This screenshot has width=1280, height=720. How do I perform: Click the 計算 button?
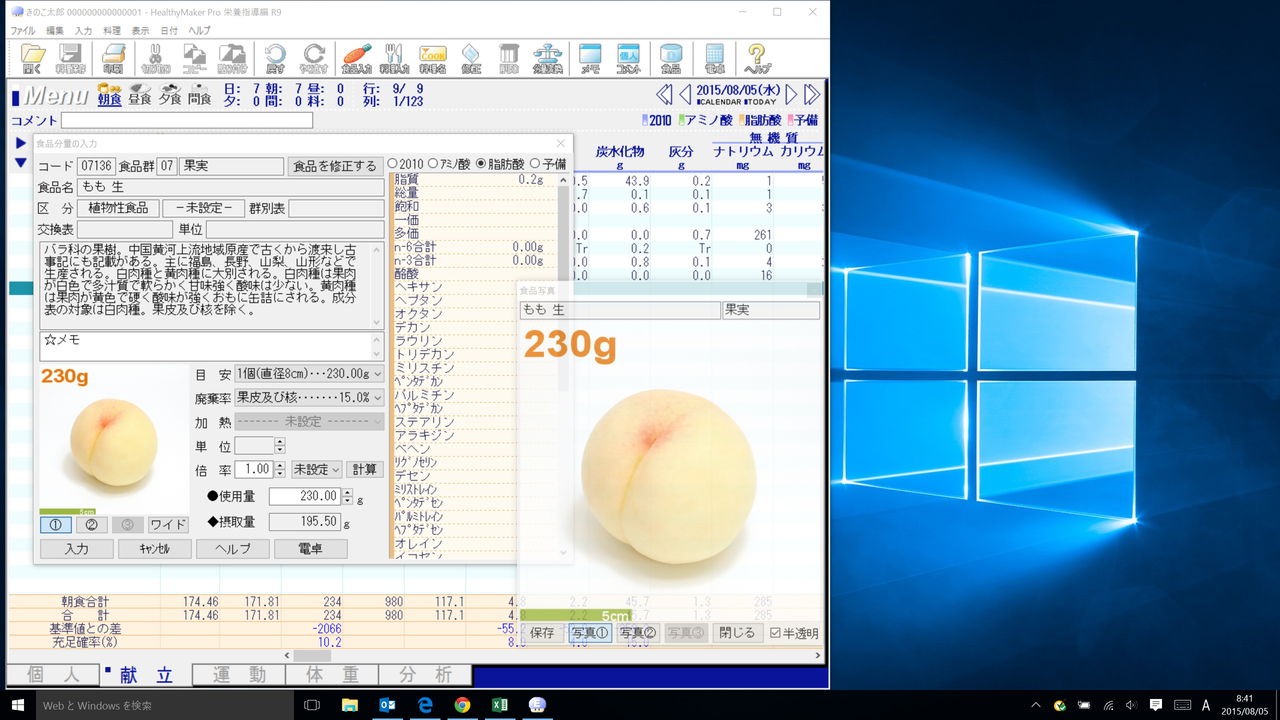365,470
